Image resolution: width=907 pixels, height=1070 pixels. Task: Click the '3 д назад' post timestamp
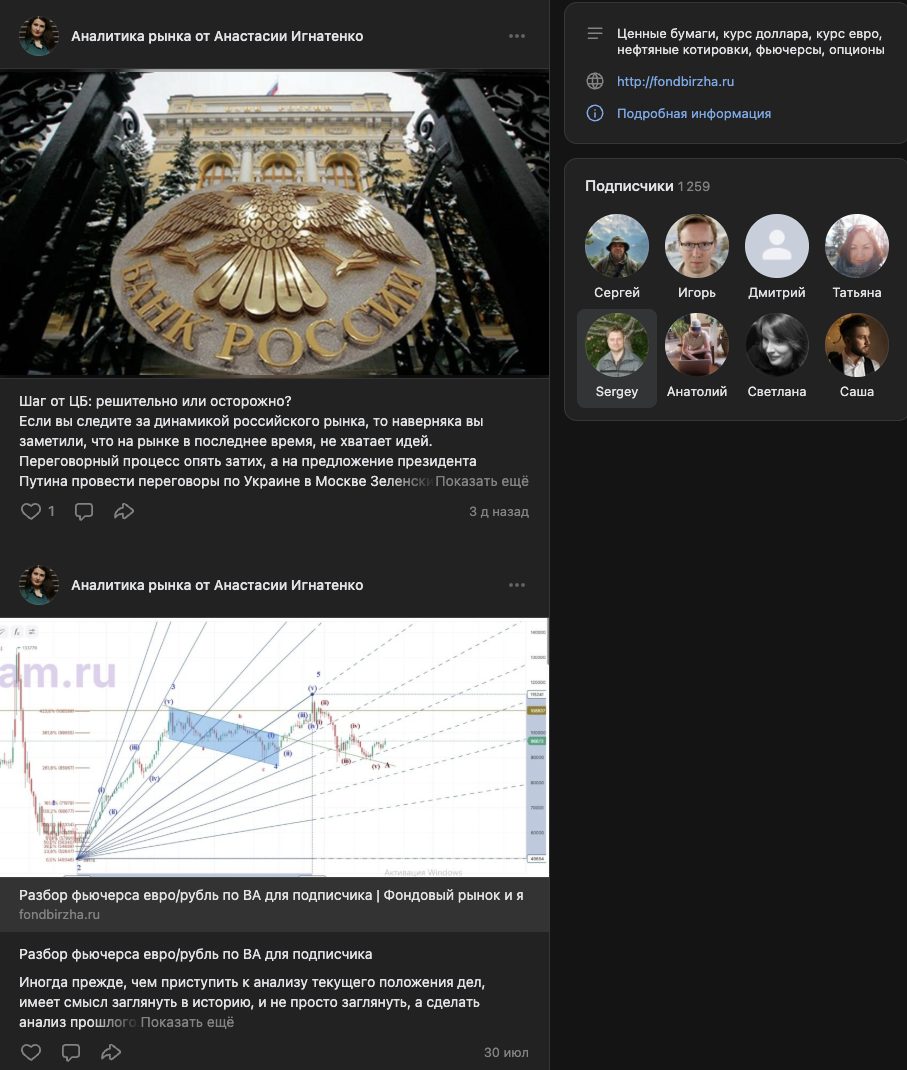coord(499,512)
